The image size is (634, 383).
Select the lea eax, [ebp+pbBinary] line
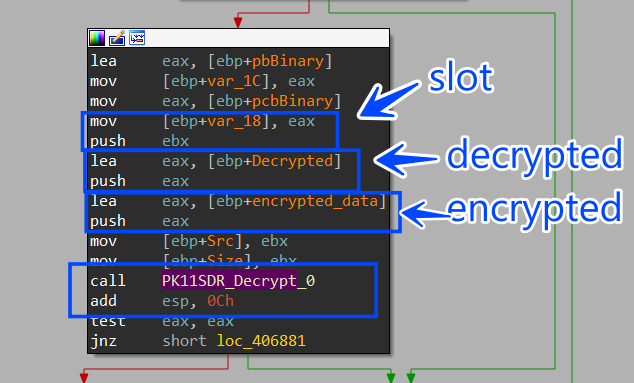211,61
